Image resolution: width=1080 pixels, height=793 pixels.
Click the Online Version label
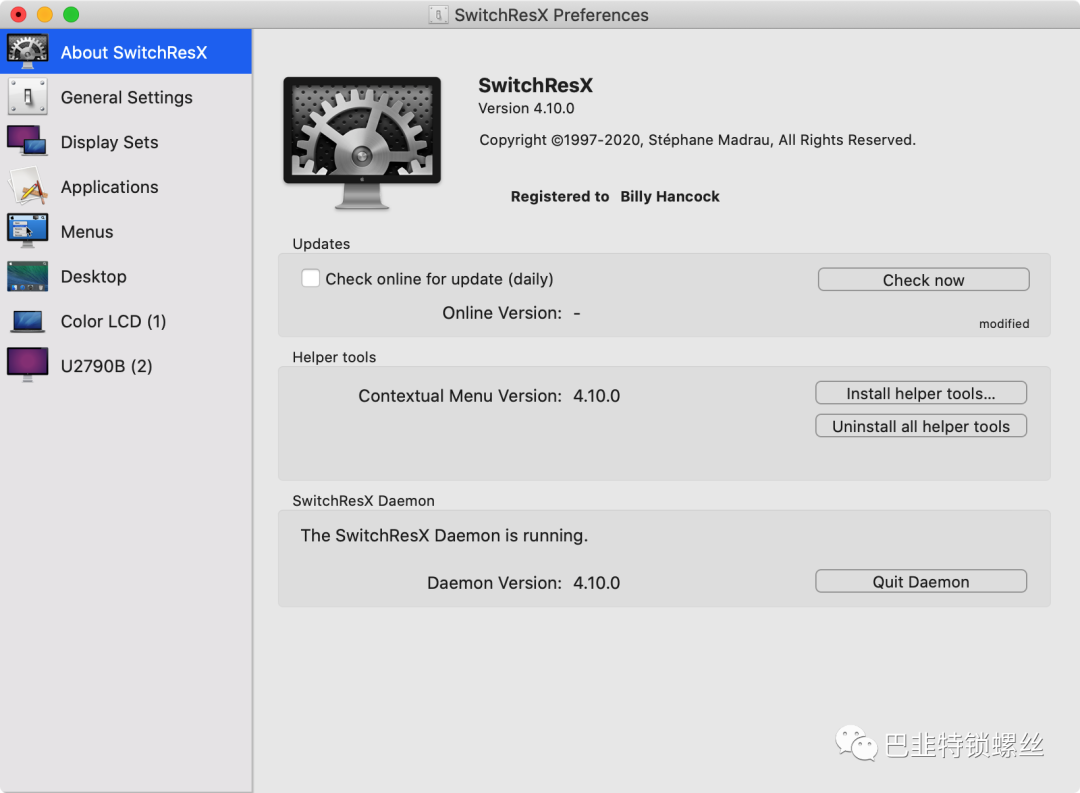(x=502, y=313)
